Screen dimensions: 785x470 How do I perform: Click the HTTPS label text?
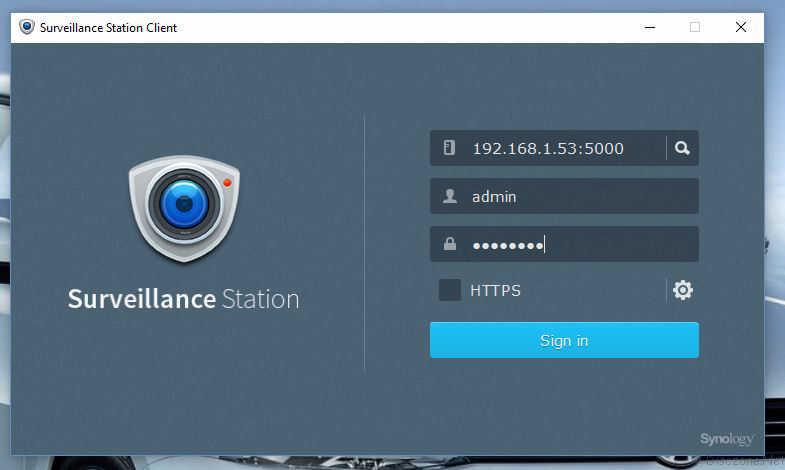tap(495, 291)
